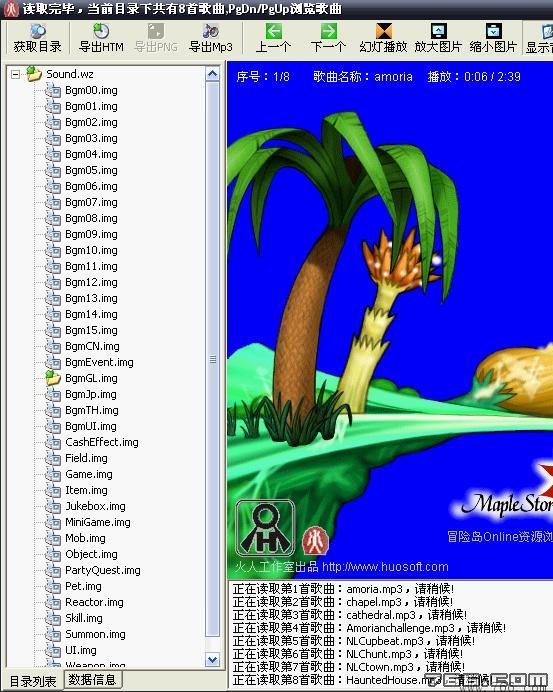Select Bgm14.img in the tree
Screen dimensions: 553x692
[x=91, y=314]
